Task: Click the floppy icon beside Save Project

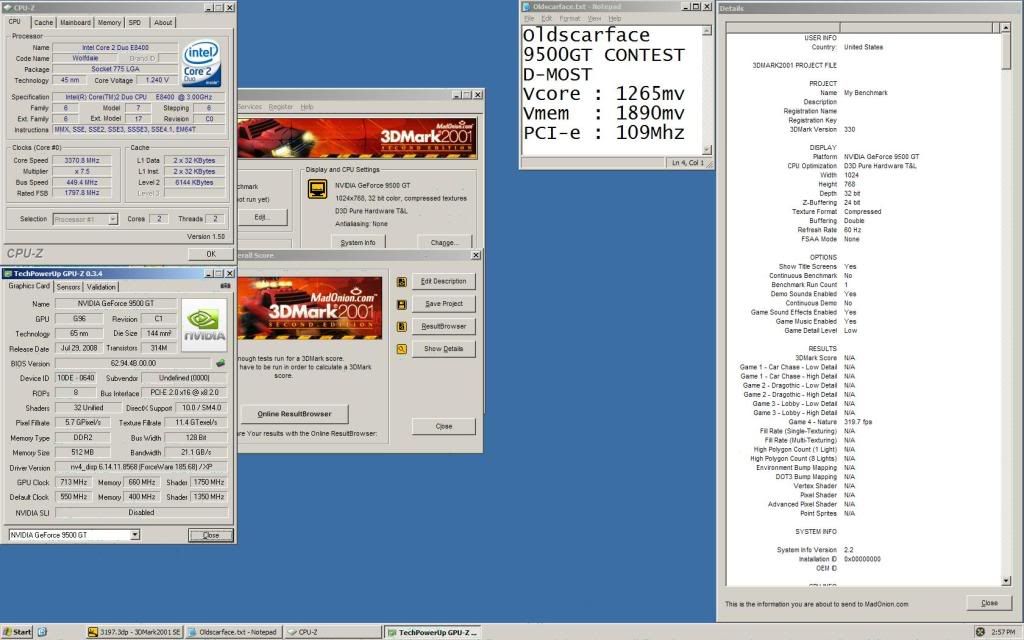Action: (402, 305)
